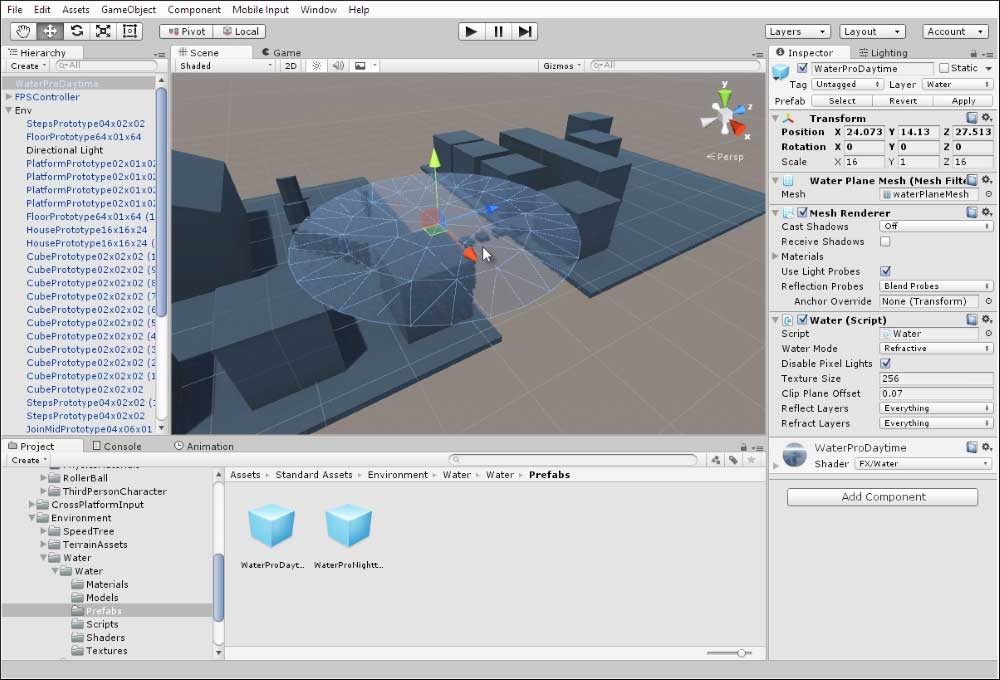This screenshot has width=1000, height=680.
Task: Toggle the Static checkbox
Action: pyautogui.click(x=944, y=68)
